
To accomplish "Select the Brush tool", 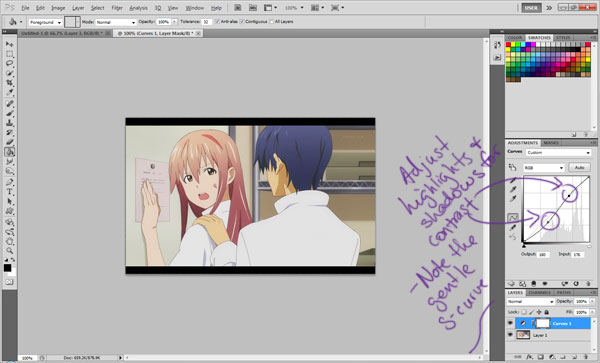I will (x=10, y=114).
